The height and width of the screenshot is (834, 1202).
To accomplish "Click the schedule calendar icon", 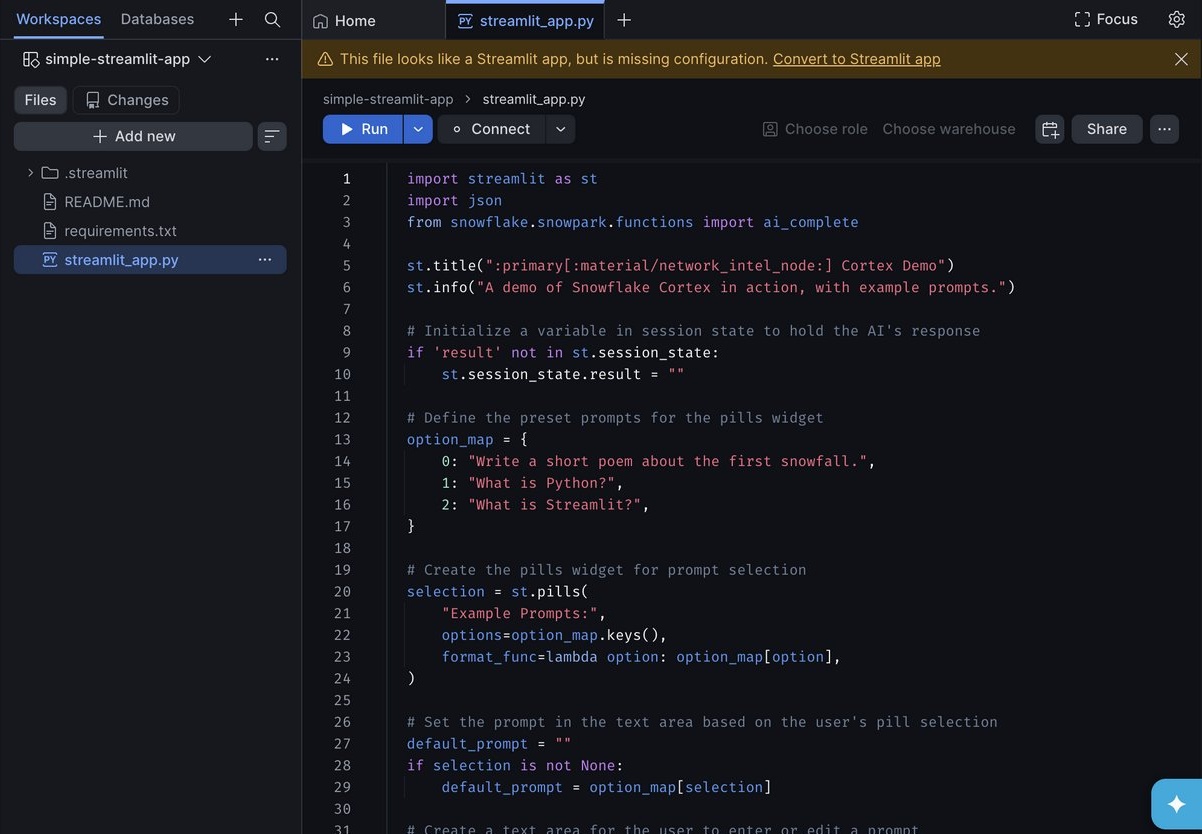I will (1050, 129).
